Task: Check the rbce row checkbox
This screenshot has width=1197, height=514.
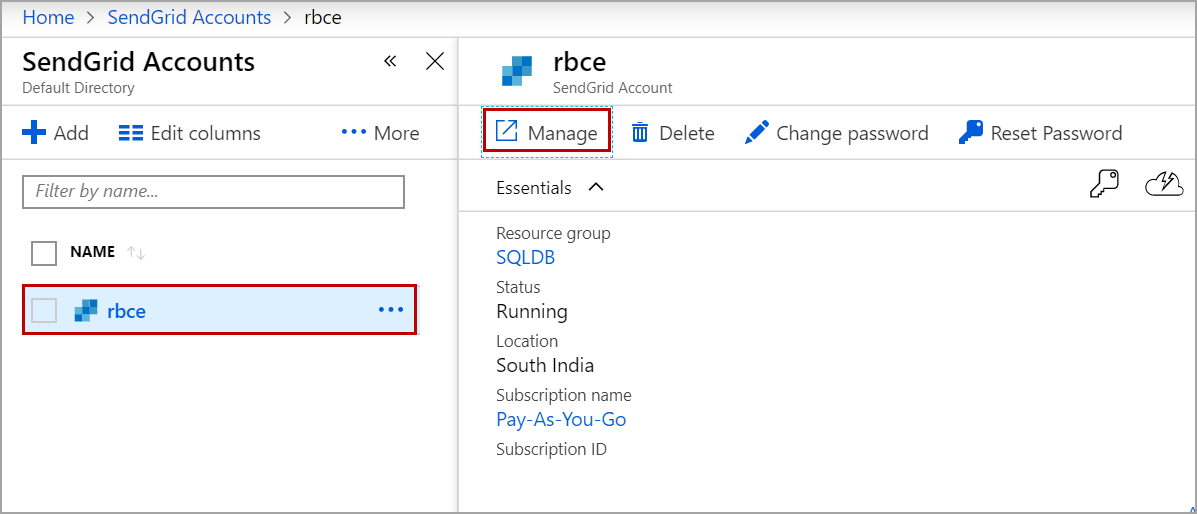Action: 44,311
